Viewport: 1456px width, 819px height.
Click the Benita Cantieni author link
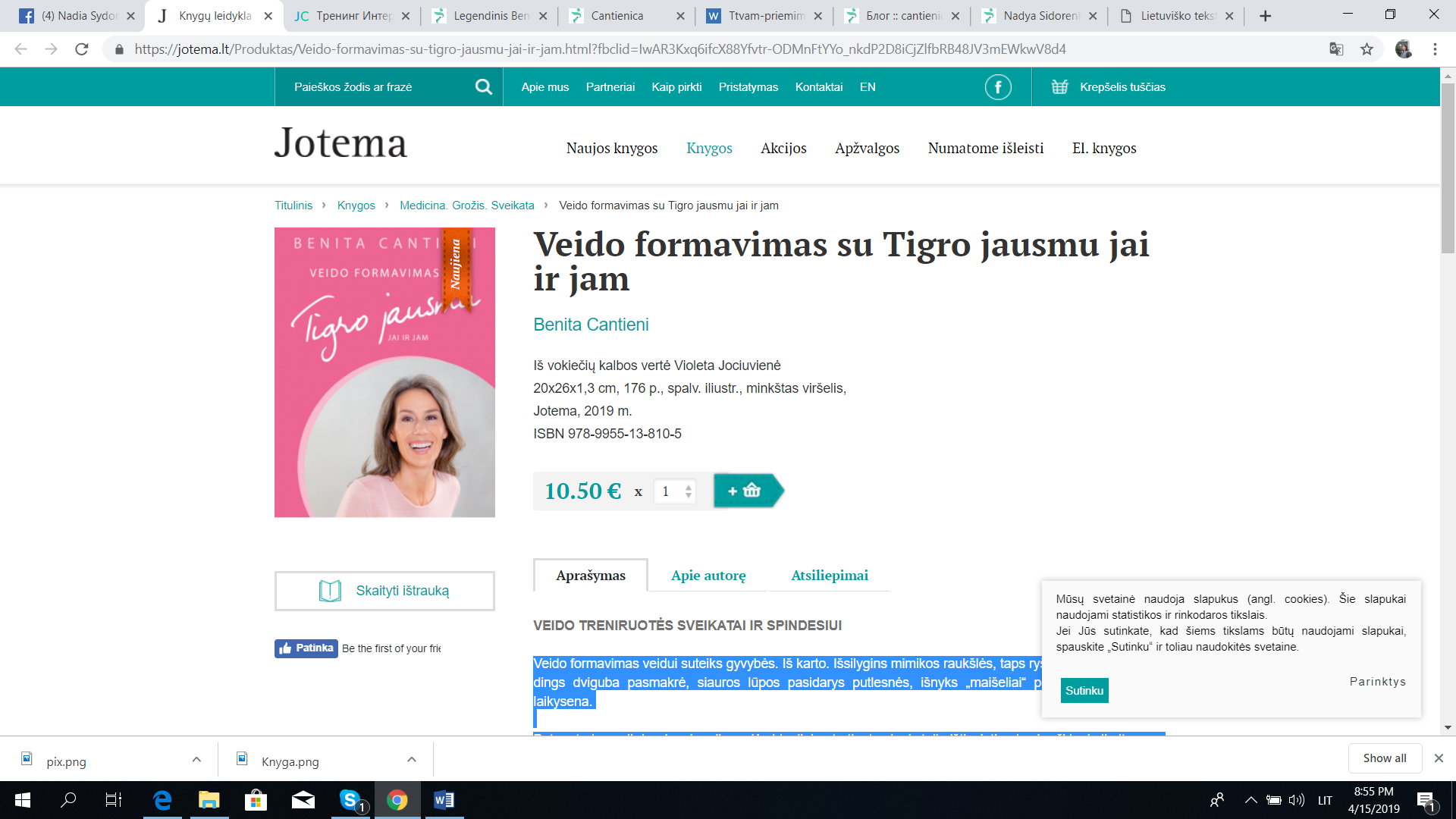coord(591,325)
